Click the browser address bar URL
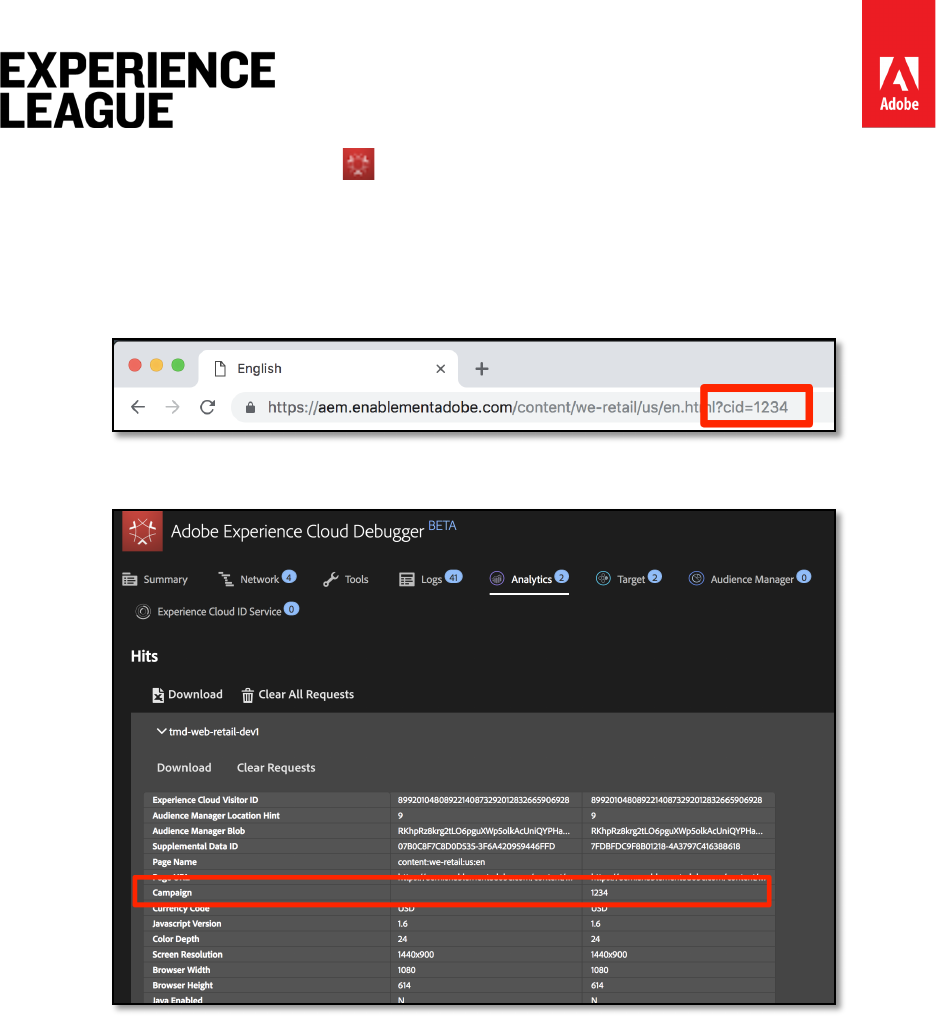This screenshot has width=936, height=1018. [480, 407]
